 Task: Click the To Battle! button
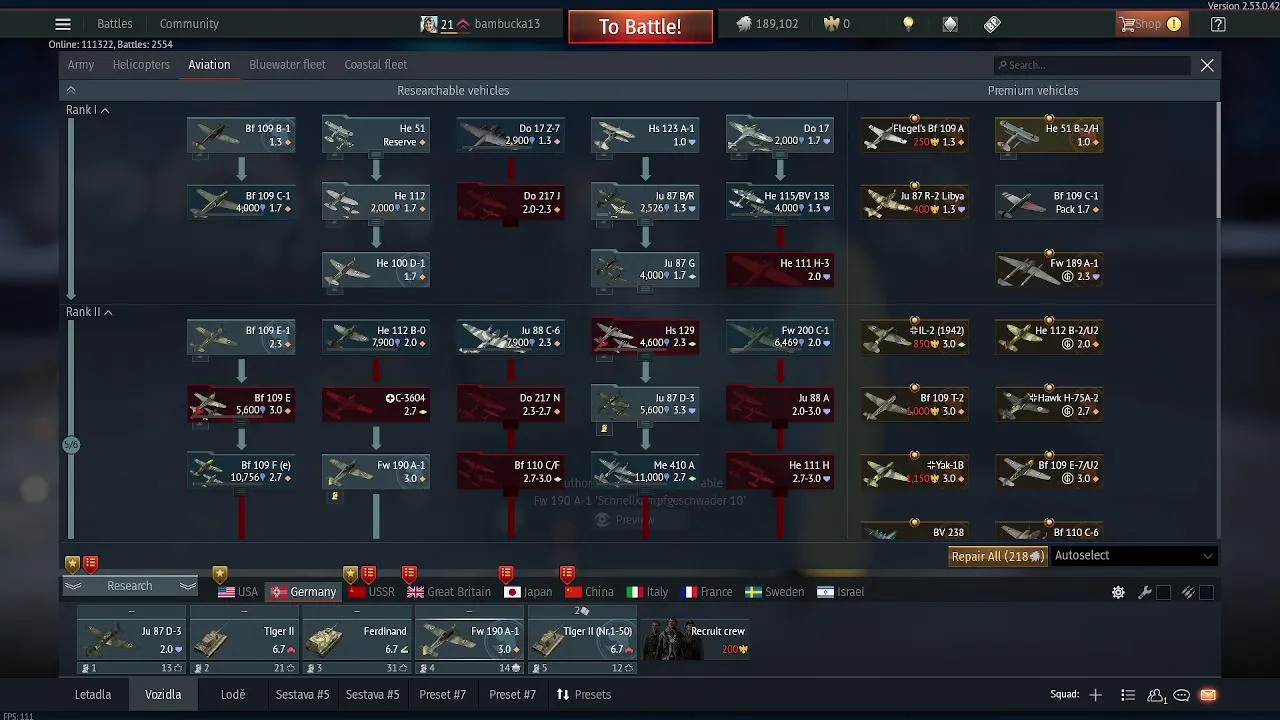[x=640, y=27]
